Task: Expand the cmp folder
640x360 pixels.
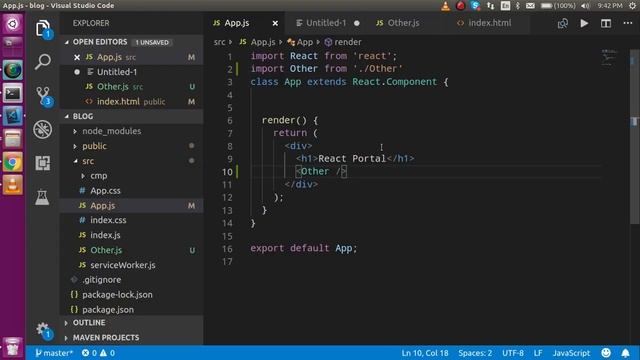Action: pos(83,176)
